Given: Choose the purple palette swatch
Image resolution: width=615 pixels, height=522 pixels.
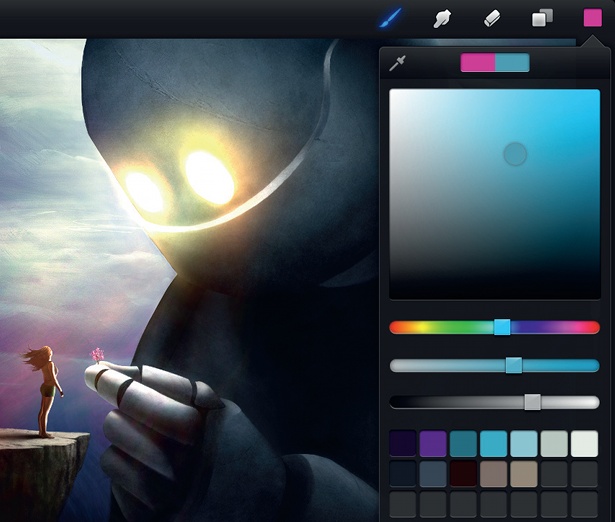Looking at the screenshot, I should tap(433, 444).
